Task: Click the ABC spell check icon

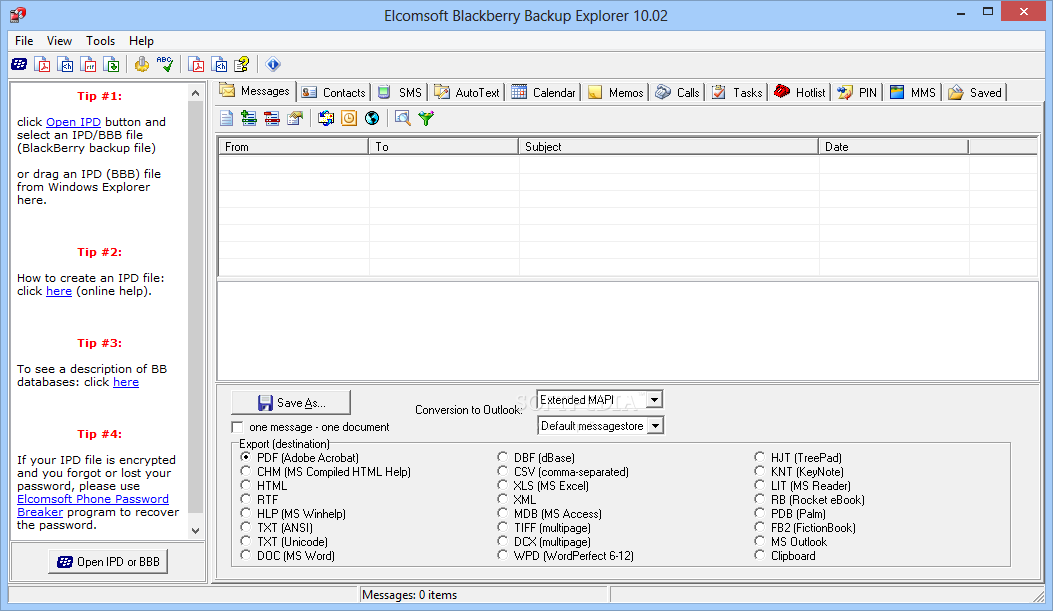Action: pyautogui.click(x=165, y=64)
